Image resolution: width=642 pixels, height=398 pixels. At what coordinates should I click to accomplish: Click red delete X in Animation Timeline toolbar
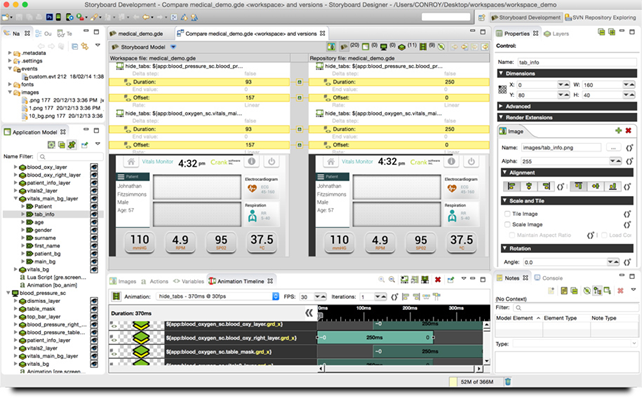pyautogui.click(x=438, y=280)
